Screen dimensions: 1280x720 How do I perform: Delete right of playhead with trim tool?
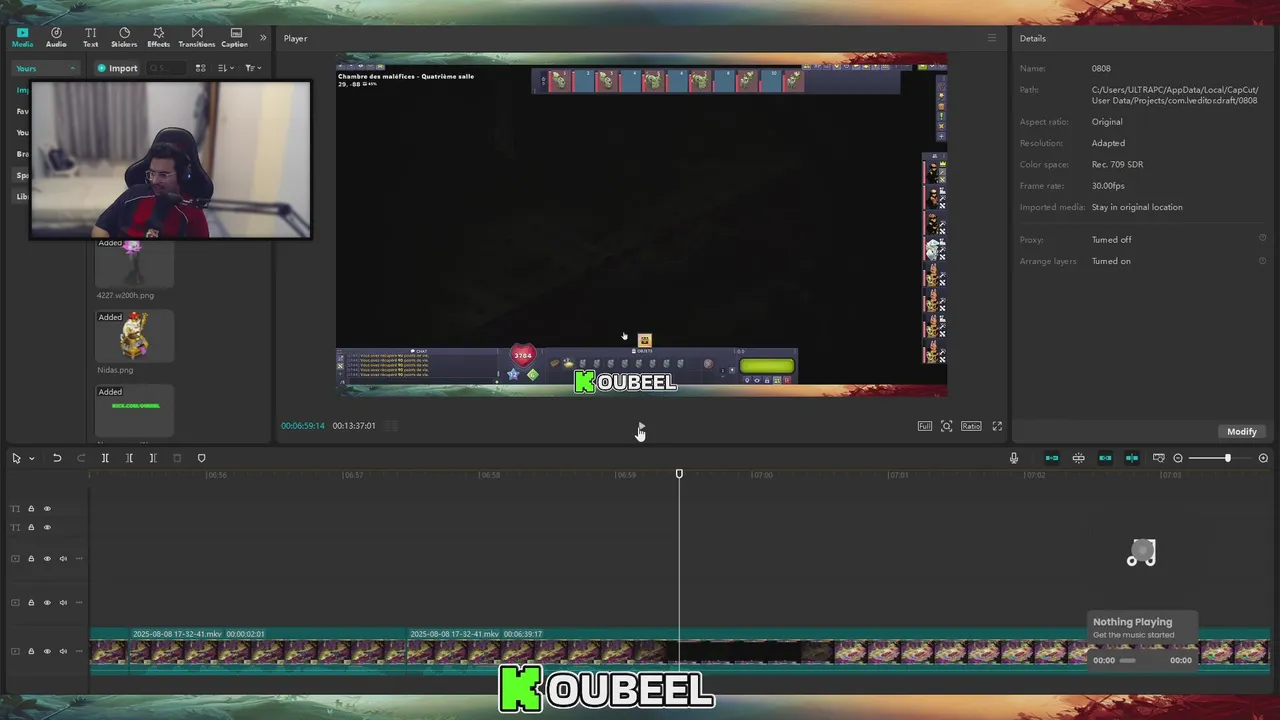point(153,458)
